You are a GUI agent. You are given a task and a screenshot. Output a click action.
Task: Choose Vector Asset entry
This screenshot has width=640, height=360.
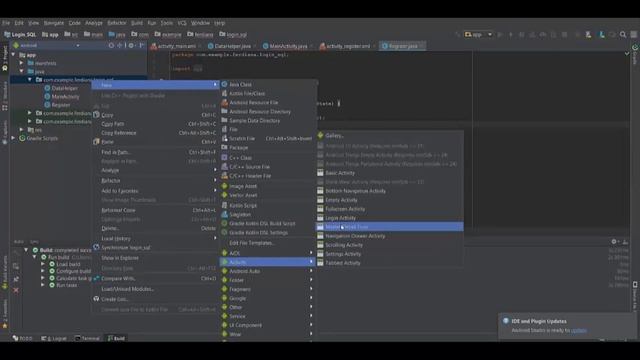(x=269, y=195)
